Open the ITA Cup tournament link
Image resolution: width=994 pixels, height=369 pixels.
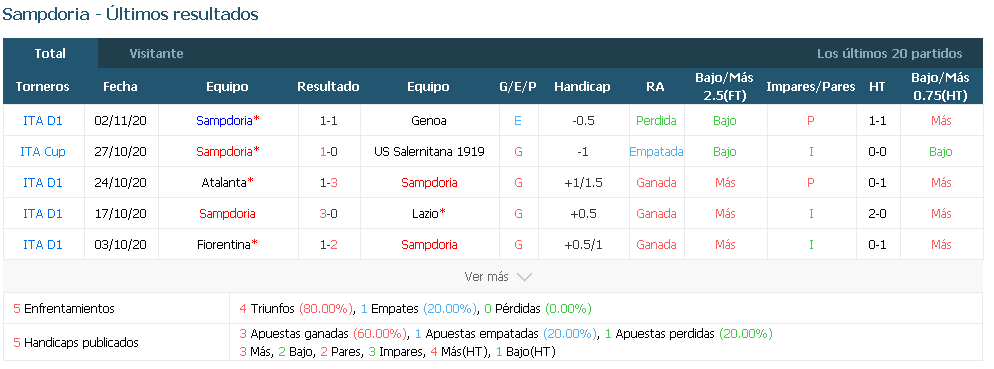[x=43, y=152]
